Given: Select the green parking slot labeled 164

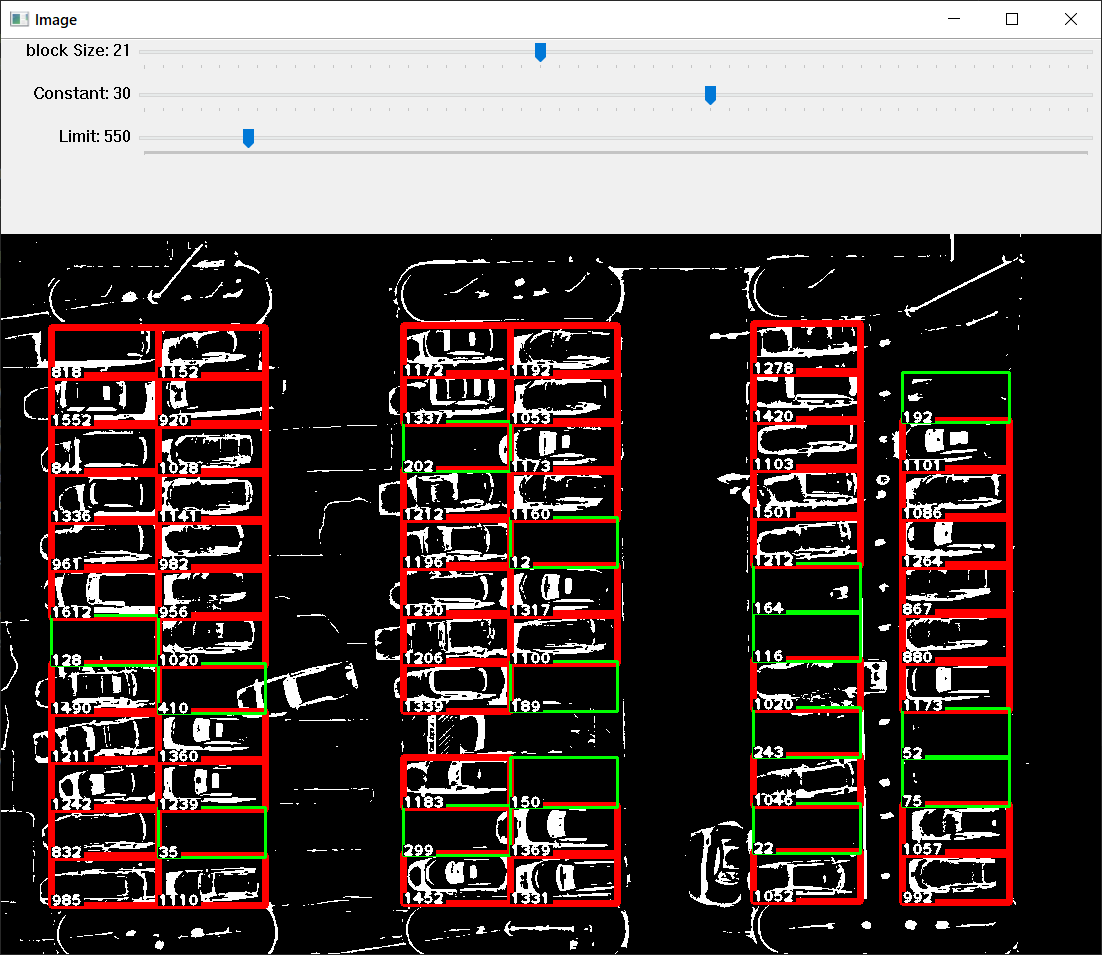Looking at the screenshot, I should click(x=807, y=589).
